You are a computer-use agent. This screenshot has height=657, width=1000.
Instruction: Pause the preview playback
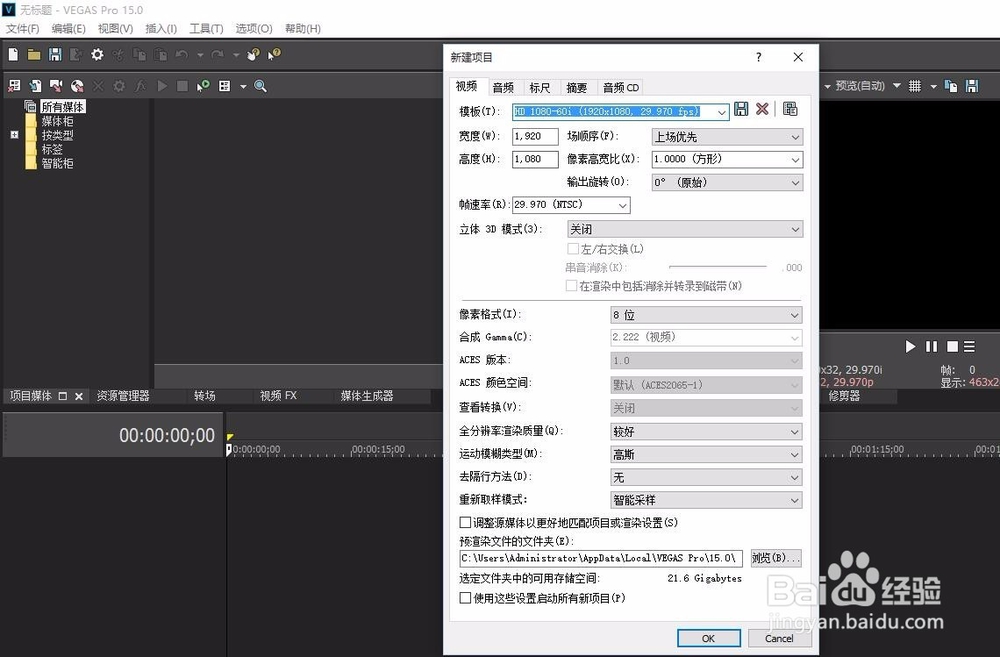pos(932,346)
